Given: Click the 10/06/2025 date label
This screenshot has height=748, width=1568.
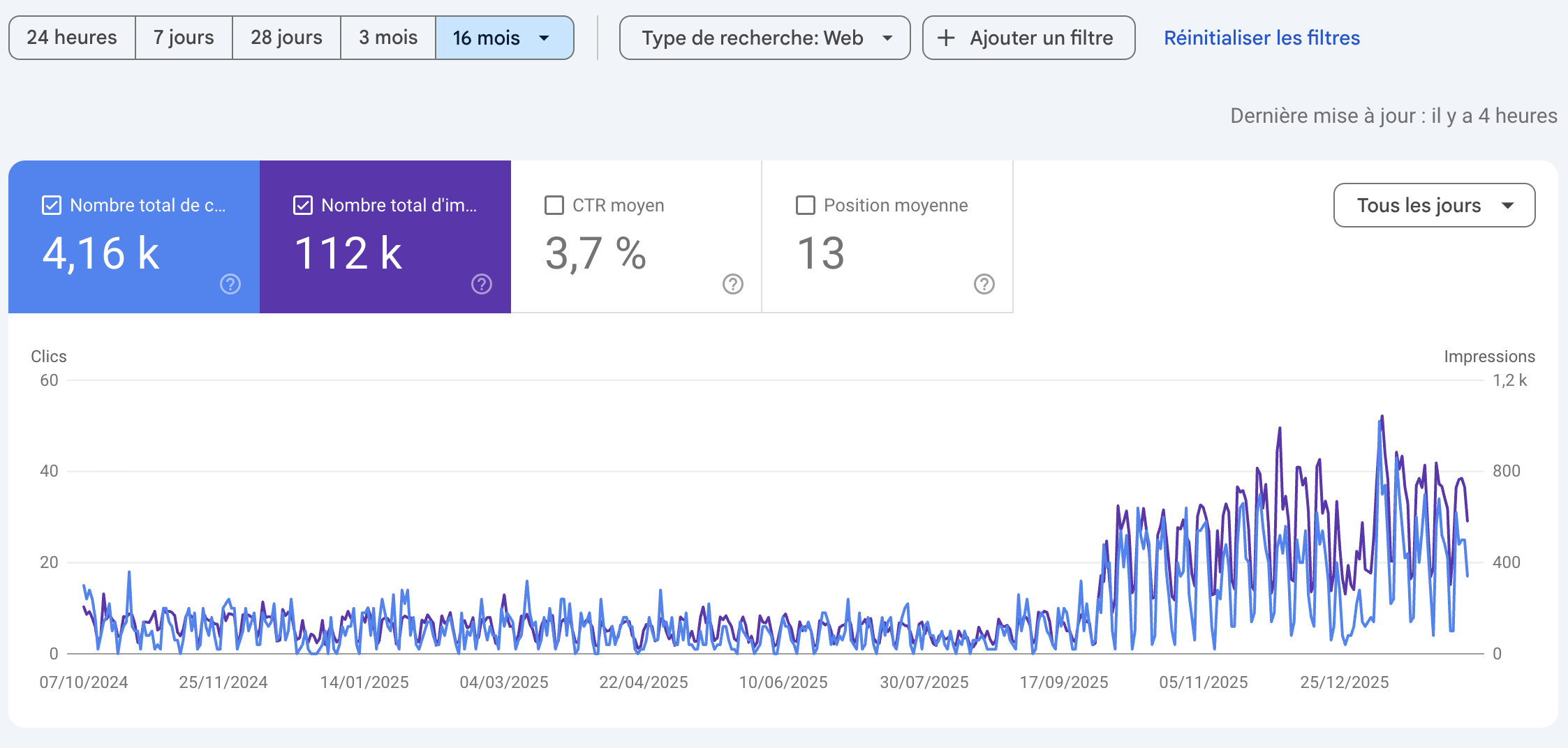Looking at the screenshot, I should pos(783,682).
